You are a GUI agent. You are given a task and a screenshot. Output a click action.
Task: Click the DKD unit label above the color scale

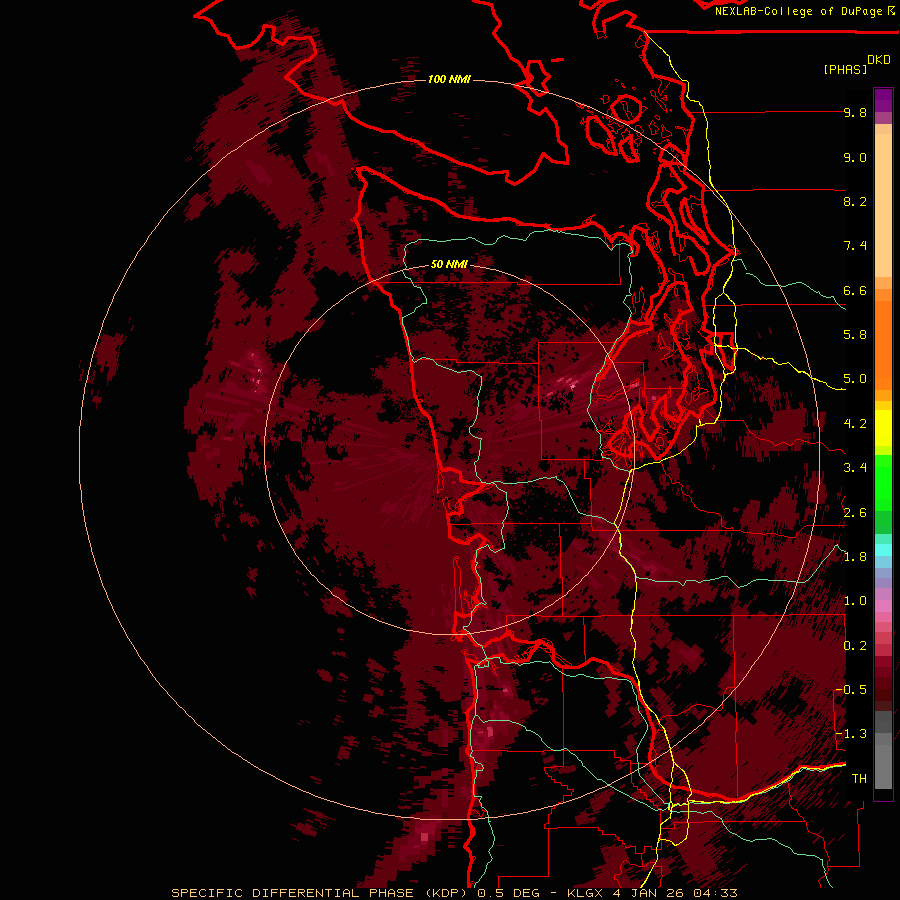[x=879, y=60]
